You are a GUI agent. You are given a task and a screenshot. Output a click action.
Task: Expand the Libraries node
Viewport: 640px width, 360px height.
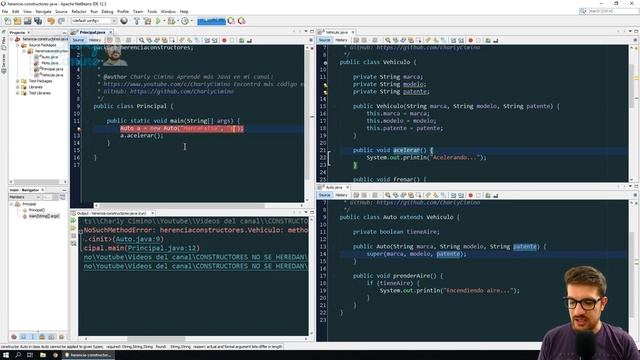[x=18, y=87]
